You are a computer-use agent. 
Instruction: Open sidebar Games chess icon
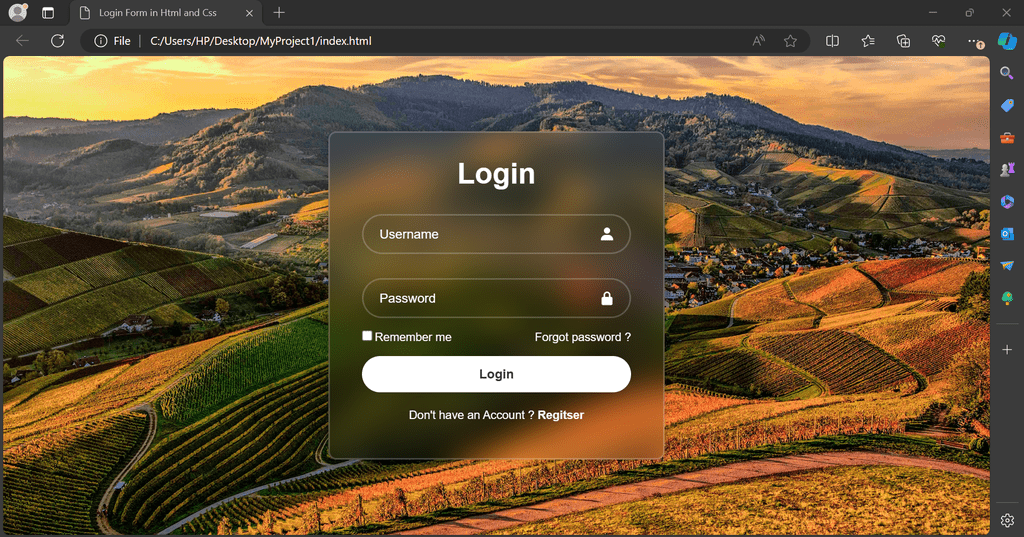click(1007, 169)
